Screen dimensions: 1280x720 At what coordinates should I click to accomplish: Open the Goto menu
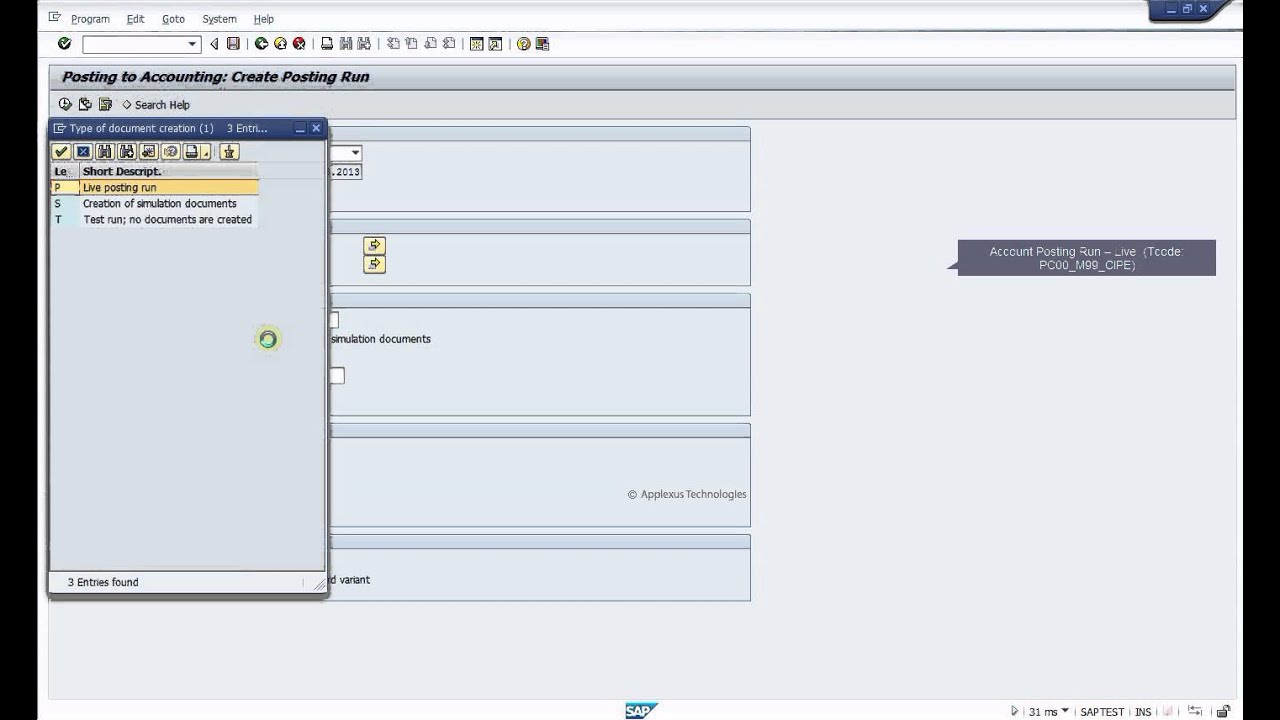pos(173,19)
